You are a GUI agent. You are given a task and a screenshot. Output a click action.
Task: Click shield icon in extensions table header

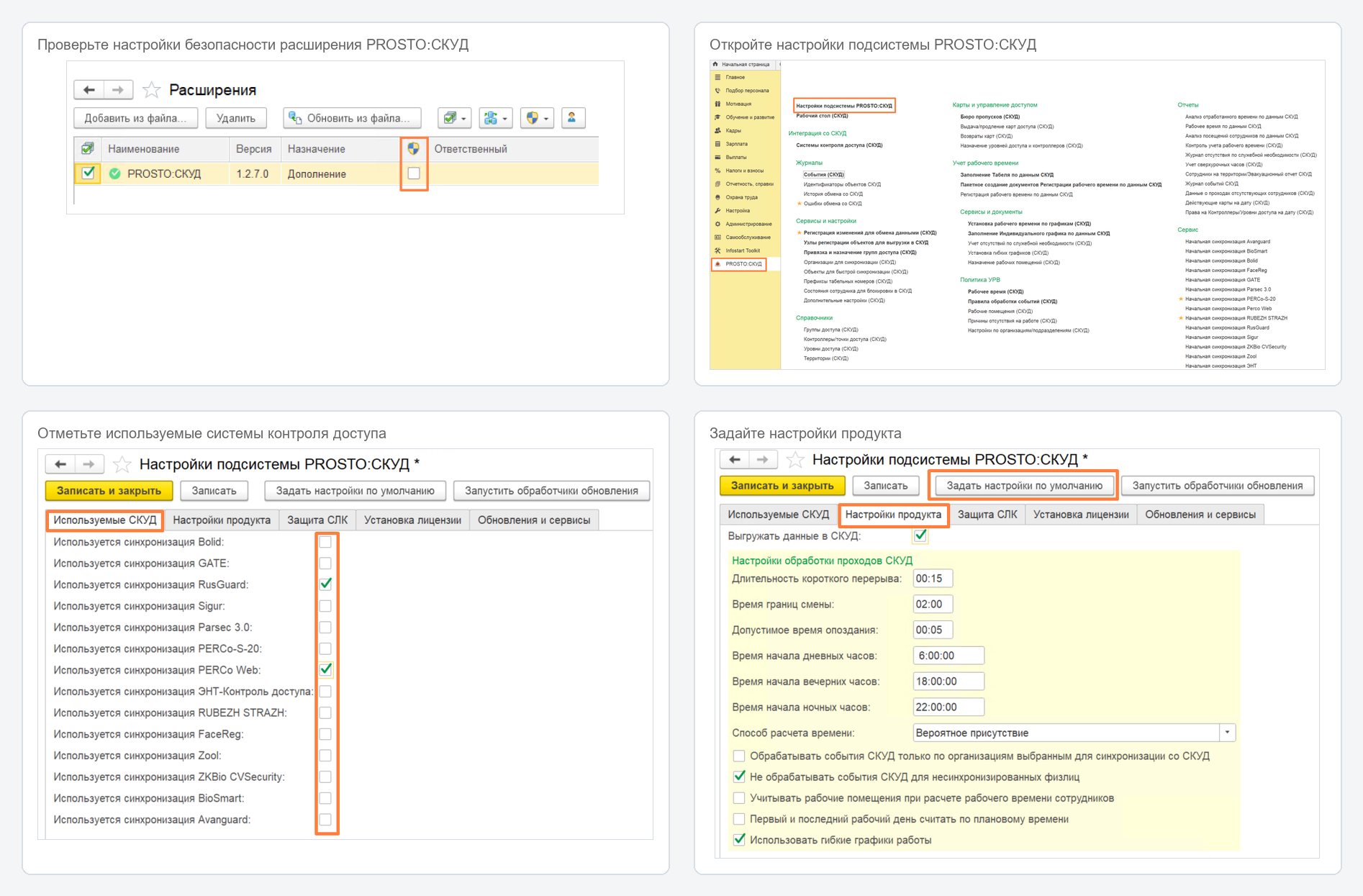click(x=413, y=148)
